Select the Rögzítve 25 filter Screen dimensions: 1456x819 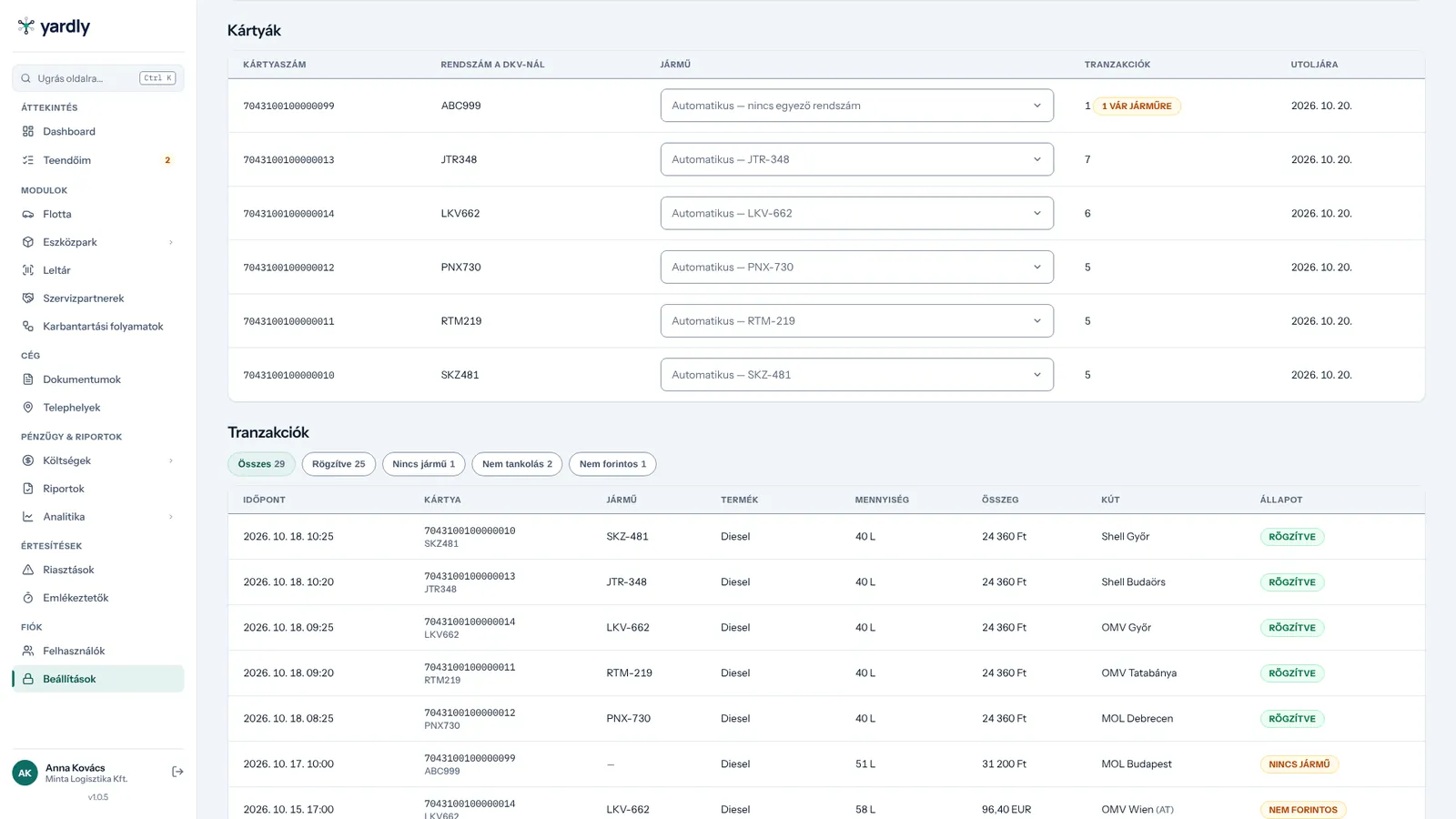coord(339,464)
